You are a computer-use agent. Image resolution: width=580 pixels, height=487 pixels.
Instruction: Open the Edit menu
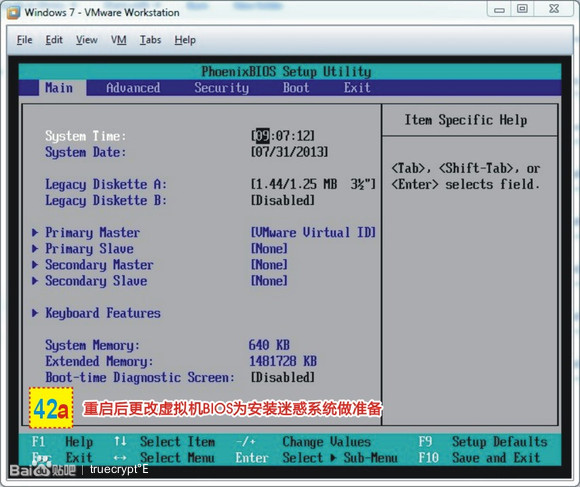[x=54, y=40]
